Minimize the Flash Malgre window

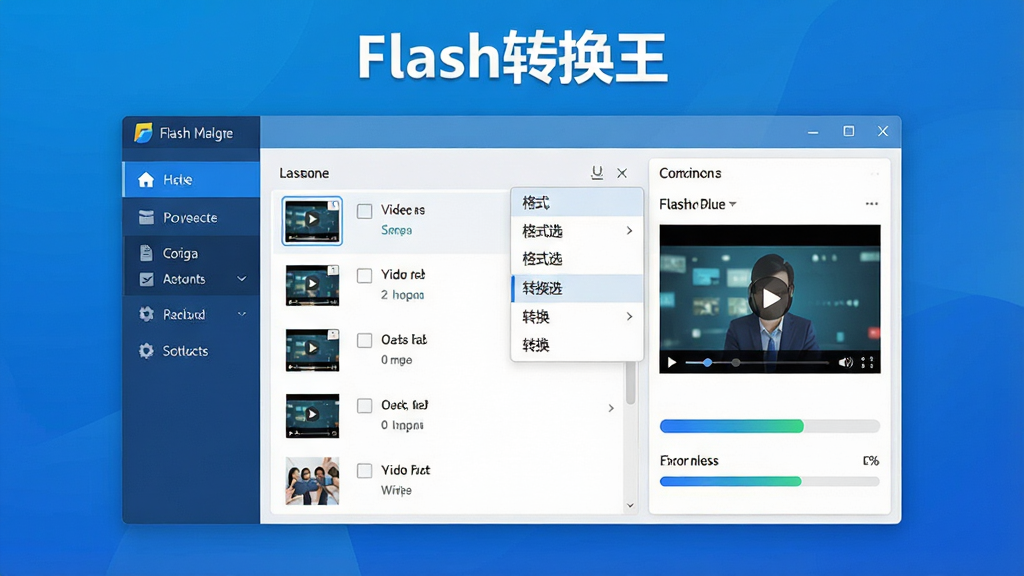pos(813,132)
